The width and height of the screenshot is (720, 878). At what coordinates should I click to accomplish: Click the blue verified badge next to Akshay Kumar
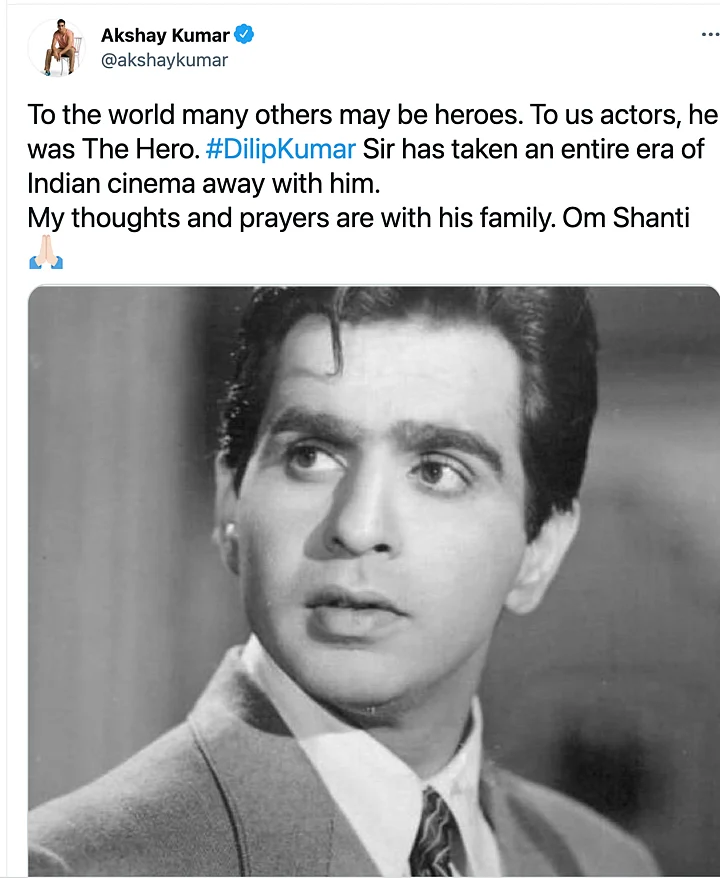(x=244, y=35)
